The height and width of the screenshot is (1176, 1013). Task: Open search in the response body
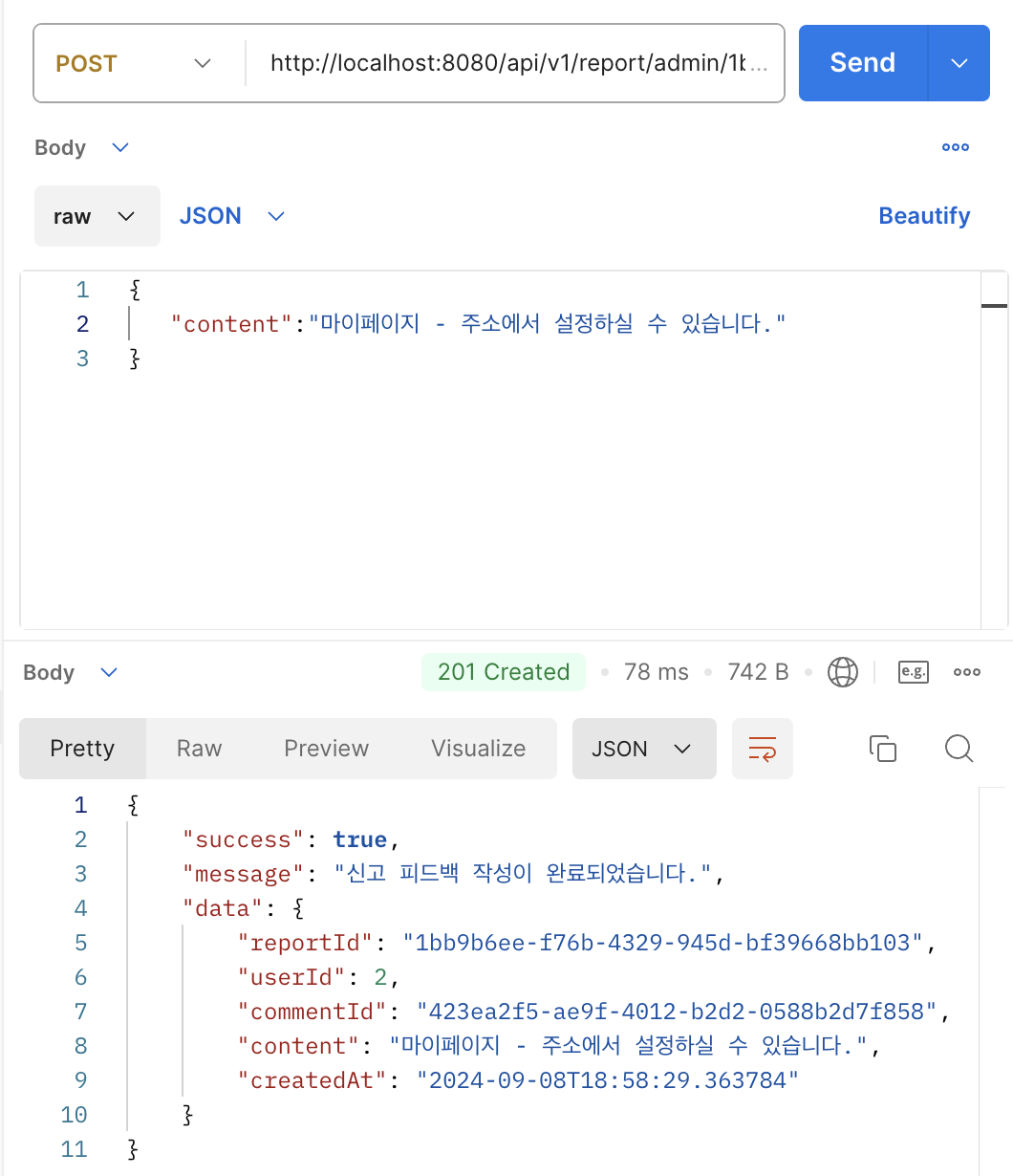(x=959, y=749)
